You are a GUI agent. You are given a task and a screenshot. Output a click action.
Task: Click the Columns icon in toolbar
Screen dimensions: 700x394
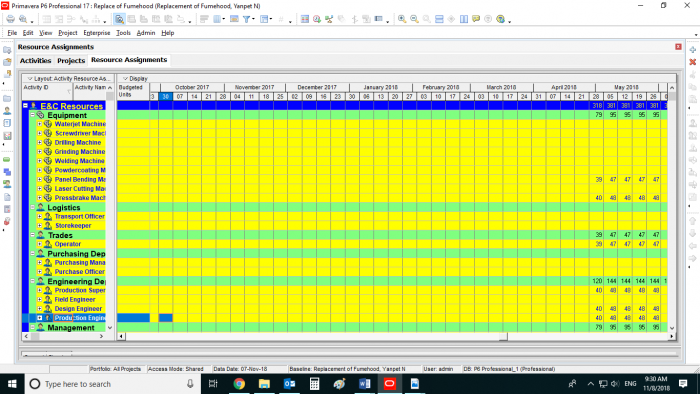217,19
